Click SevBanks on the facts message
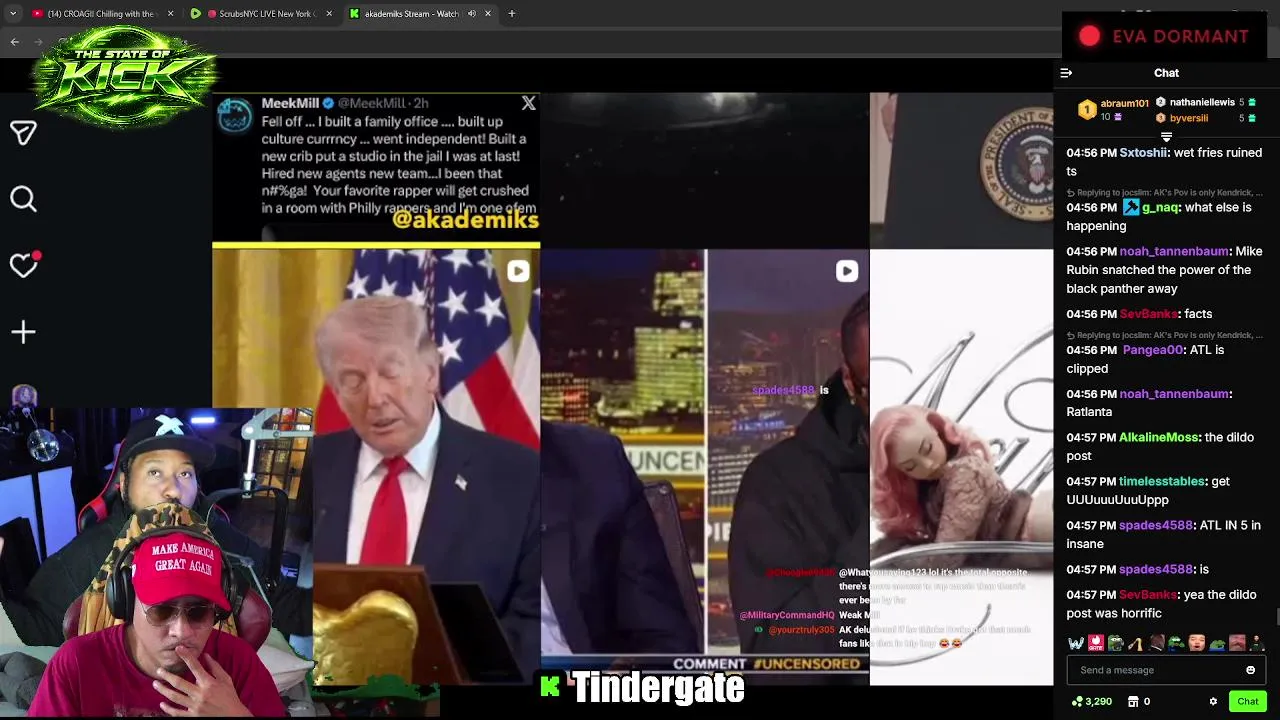This screenshot has width=1280, height=720. (x=1148, y=314)
